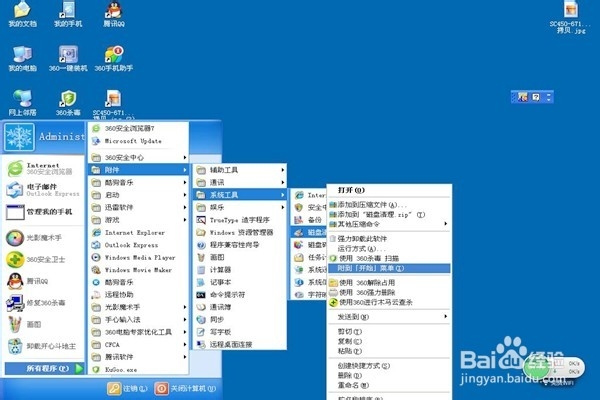Expand the 附件 accessories folder
600x400 pixels.
(x=139, y=170)
